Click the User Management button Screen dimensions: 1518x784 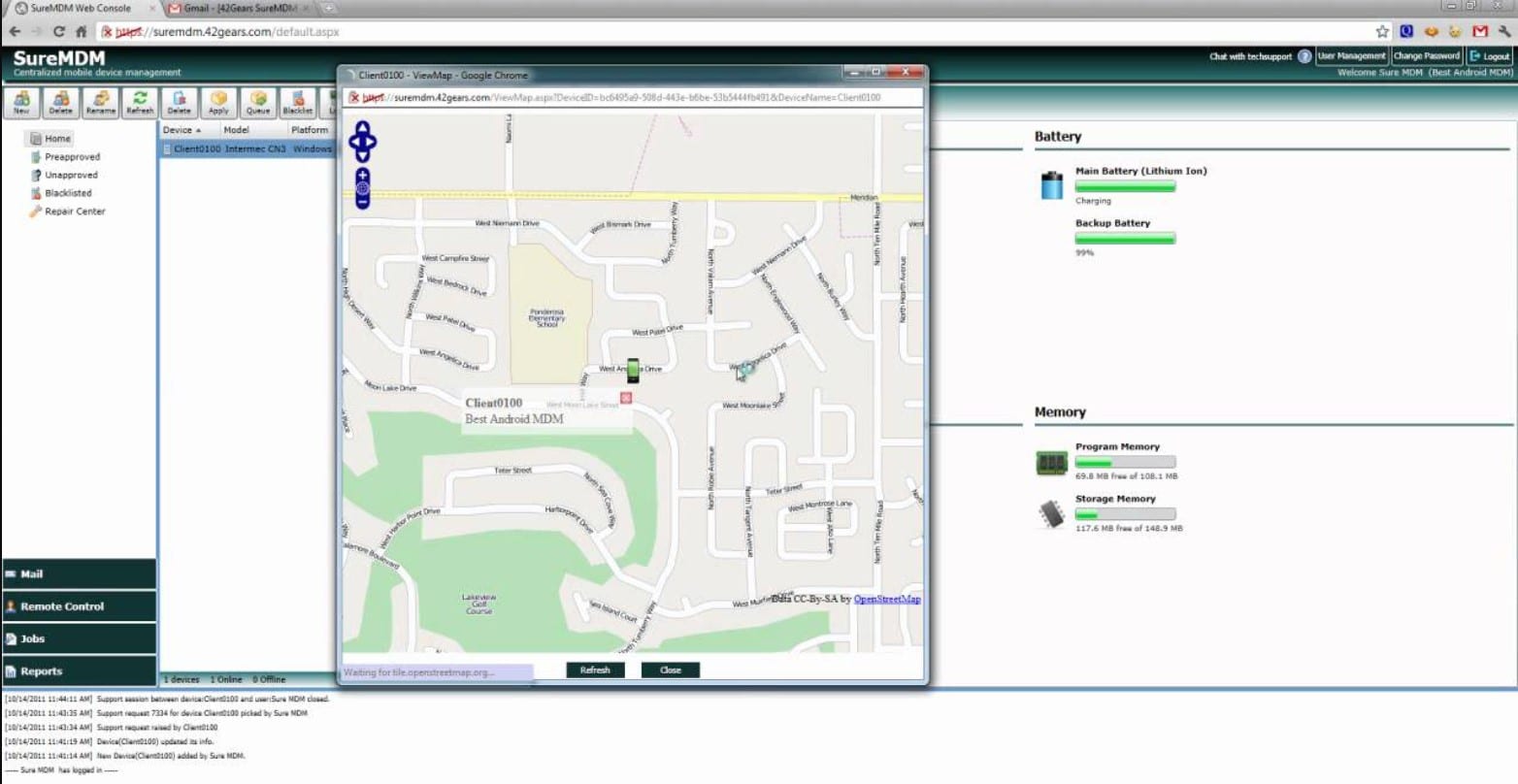click(x=1351, y=56)
